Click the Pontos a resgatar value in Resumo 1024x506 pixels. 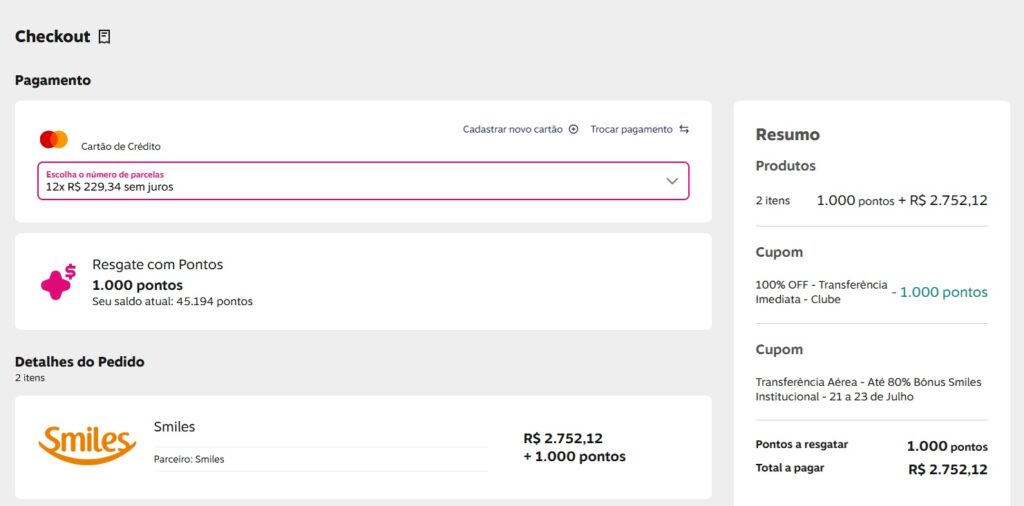pos(946,446)
